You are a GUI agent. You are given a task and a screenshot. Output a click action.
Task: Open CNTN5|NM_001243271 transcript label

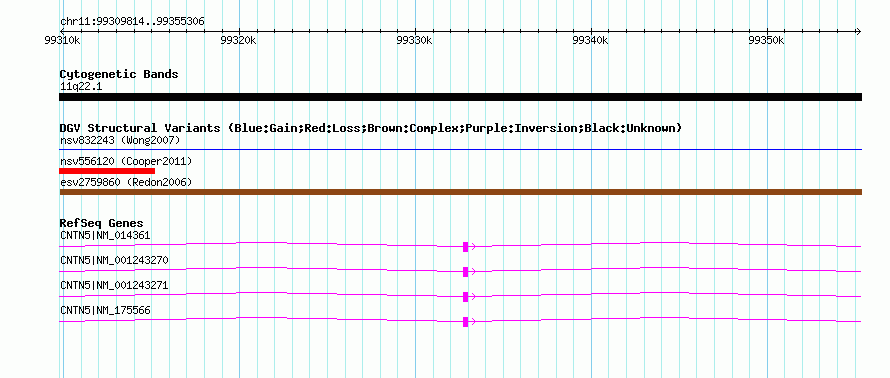pyautogui.click(x=114, y=285)
